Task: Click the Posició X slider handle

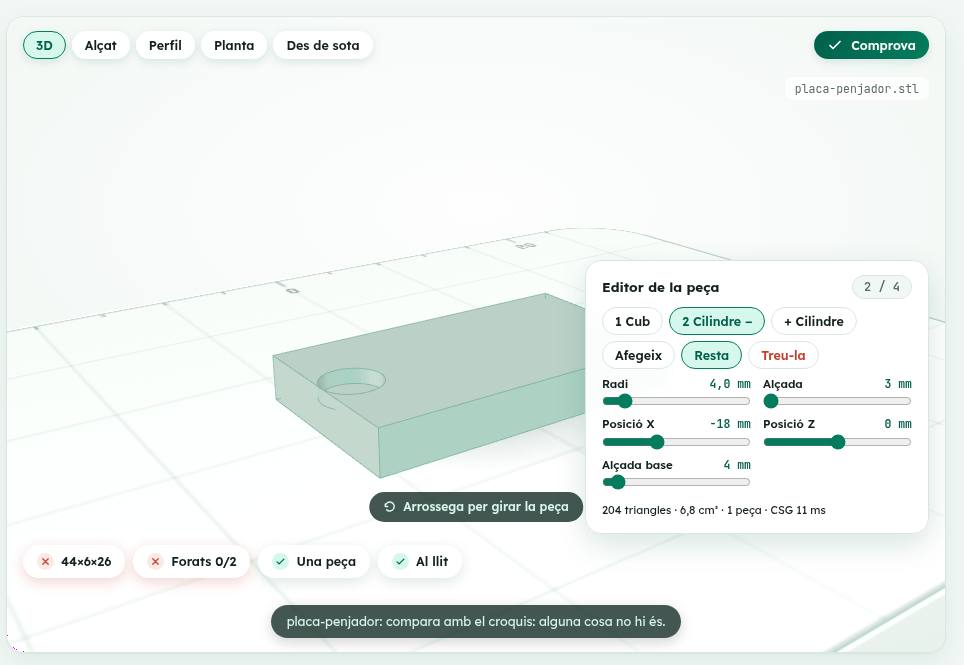Action: pos(657,442)
